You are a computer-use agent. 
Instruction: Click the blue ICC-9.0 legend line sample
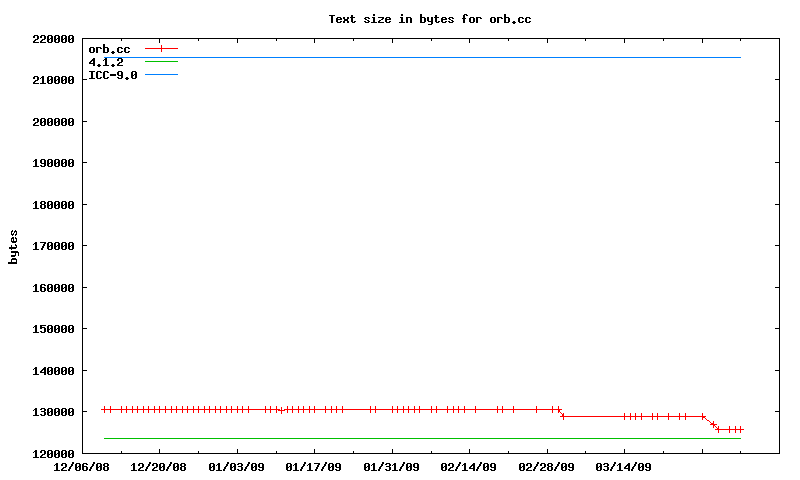161,75
